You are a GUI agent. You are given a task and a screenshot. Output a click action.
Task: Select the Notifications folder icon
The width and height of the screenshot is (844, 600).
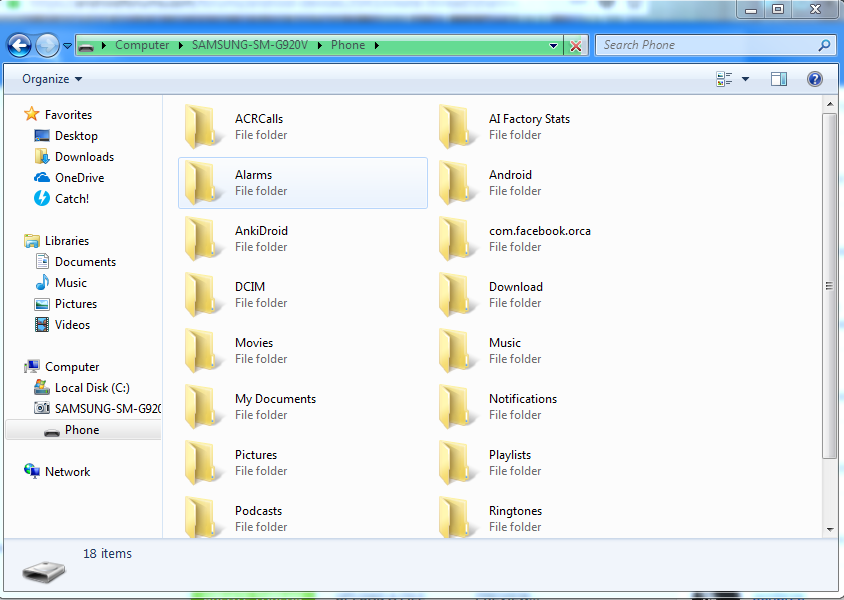456,407
